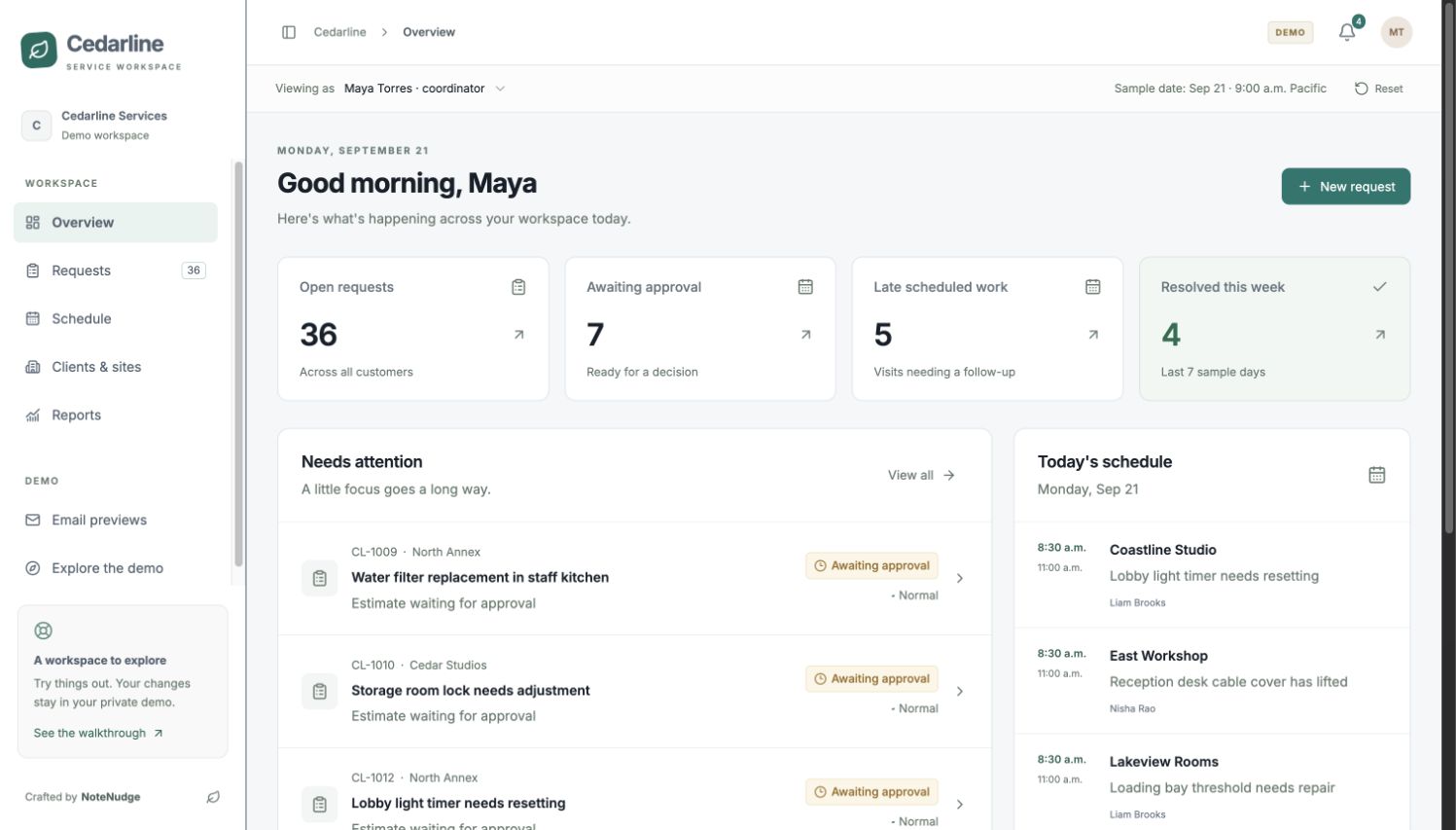Viewport: 1456px width, 830px height.
Task: Click the main page vertical scrollbar
Action: [1448, 268]
